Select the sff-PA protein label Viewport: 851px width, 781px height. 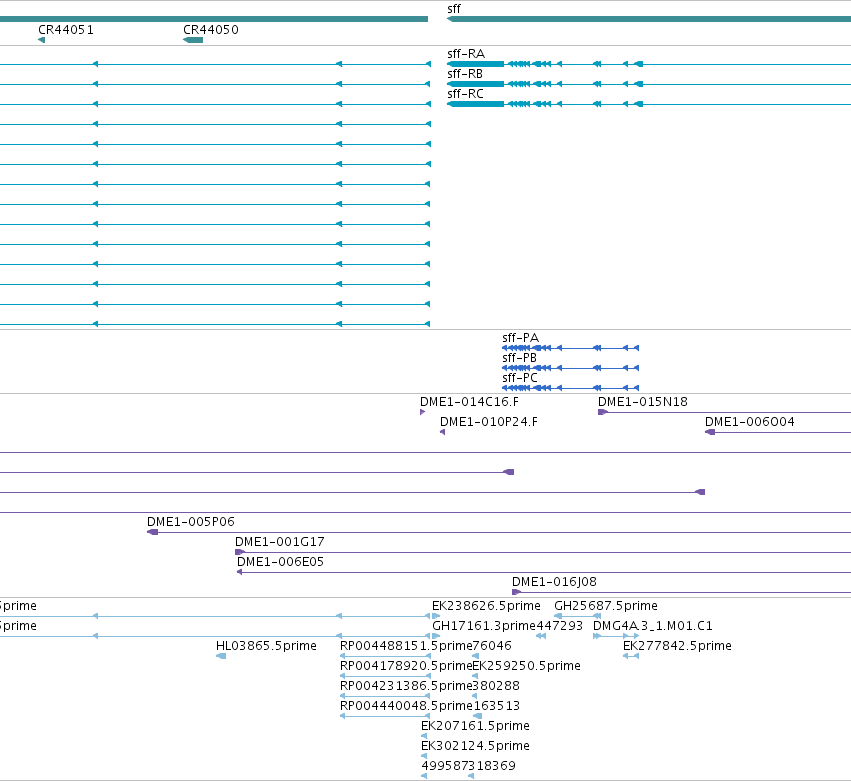coord(520,338)
